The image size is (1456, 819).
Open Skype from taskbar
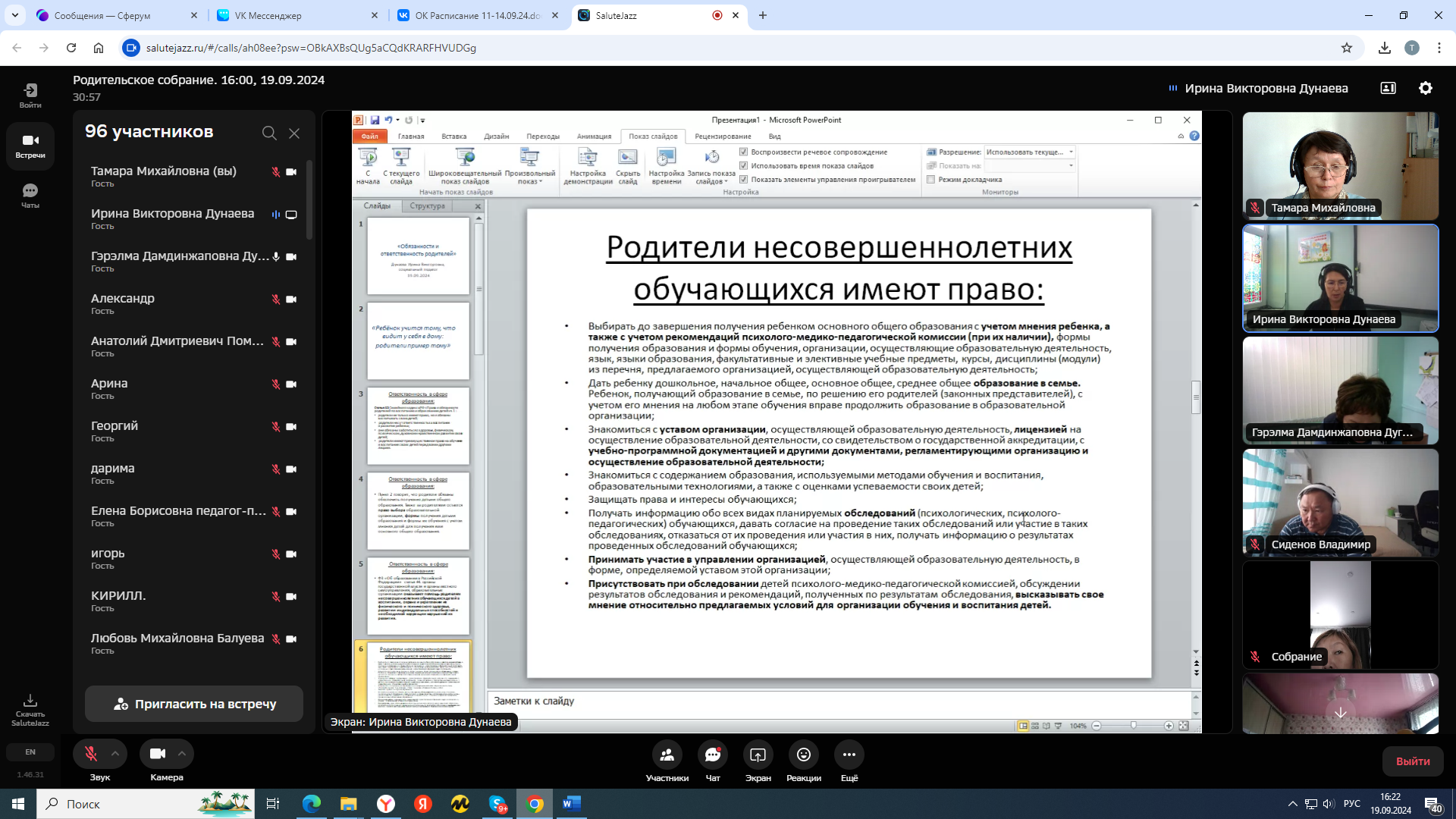click(x=497, y=804)
